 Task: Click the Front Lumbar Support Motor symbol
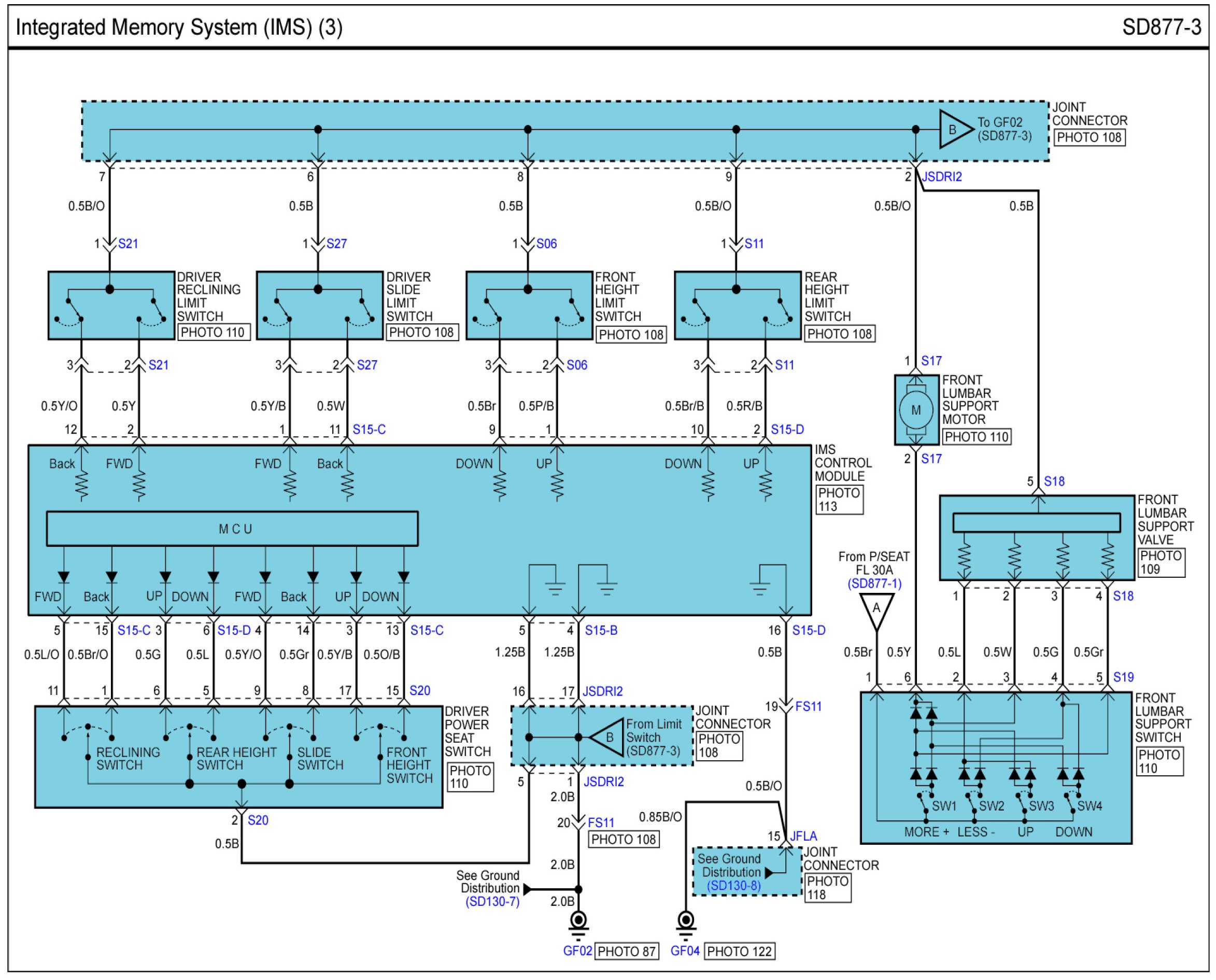(x=916, y=410)
